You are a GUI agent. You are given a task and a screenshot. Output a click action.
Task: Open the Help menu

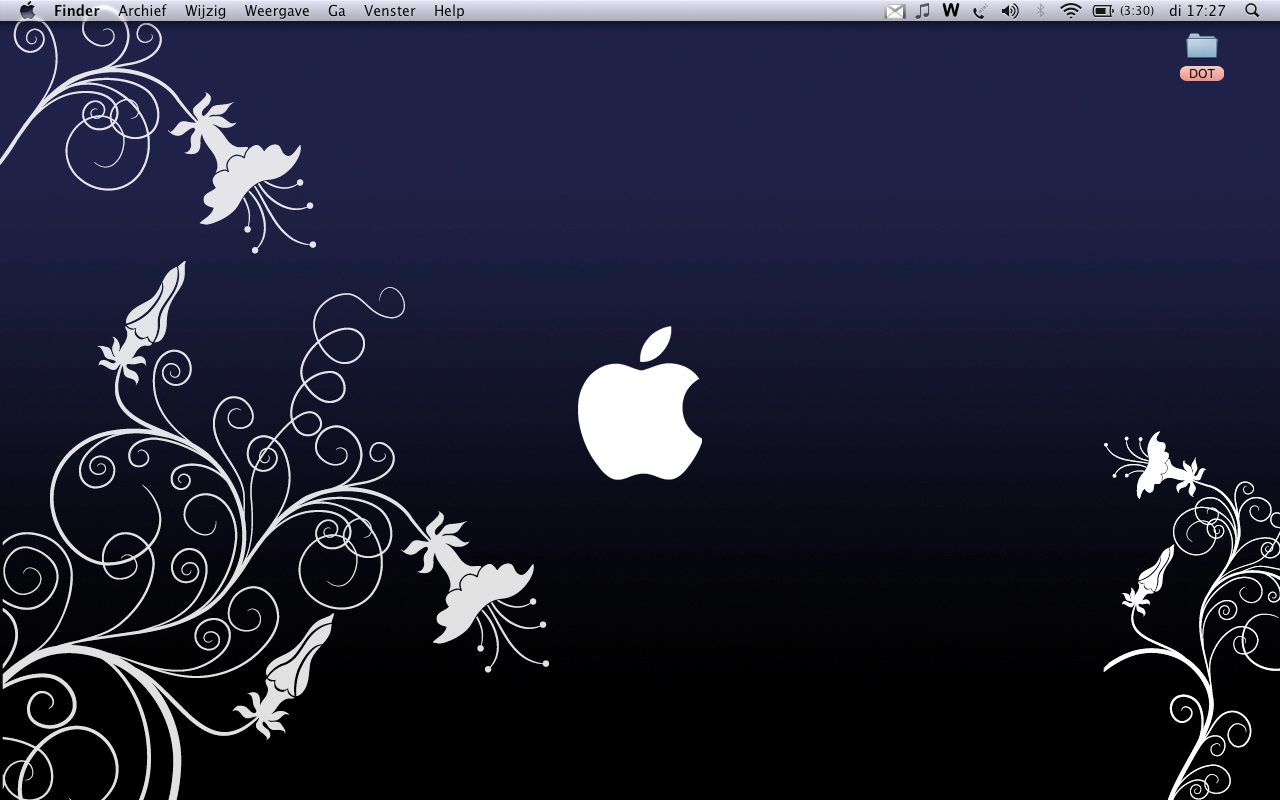449,10
